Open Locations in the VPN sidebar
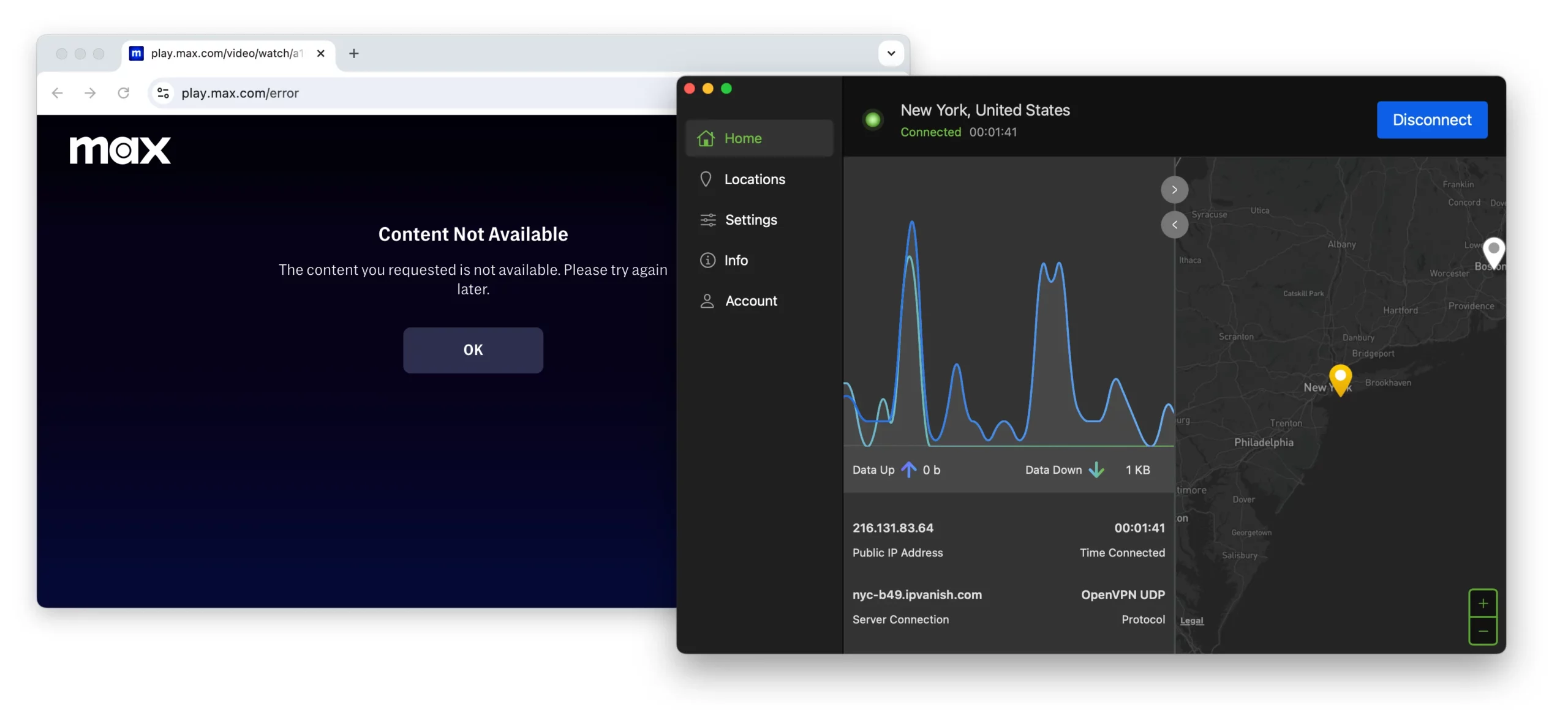 click(x=759, y=179)
